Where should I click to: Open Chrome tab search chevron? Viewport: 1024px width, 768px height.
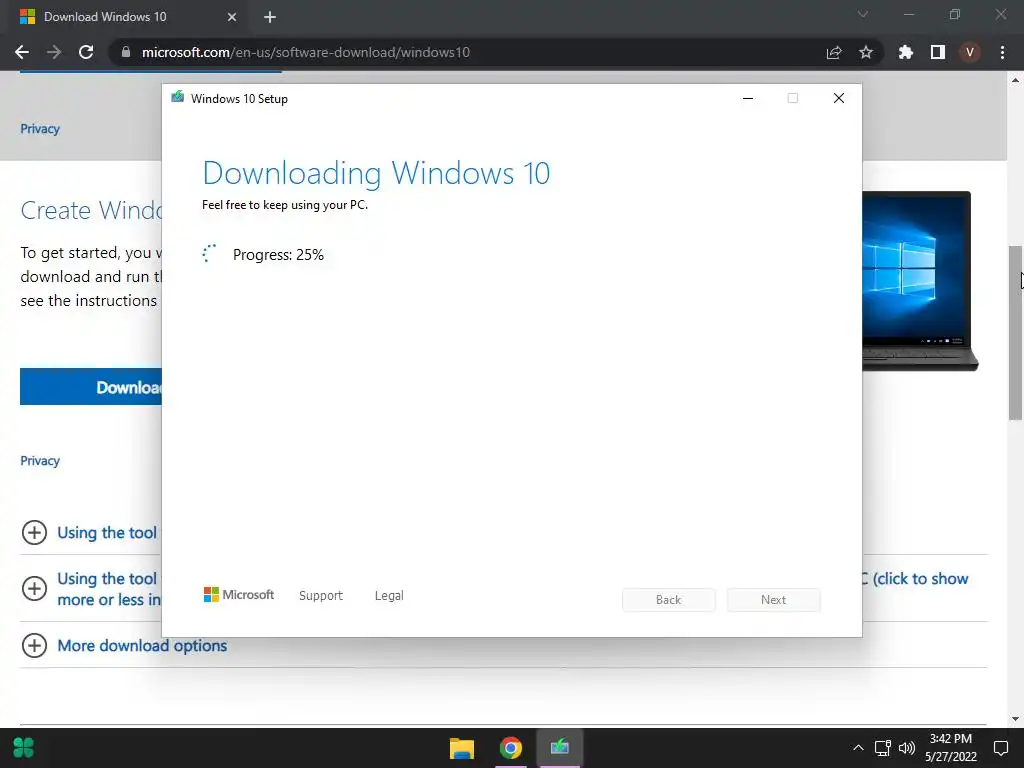tap(863, 14)
